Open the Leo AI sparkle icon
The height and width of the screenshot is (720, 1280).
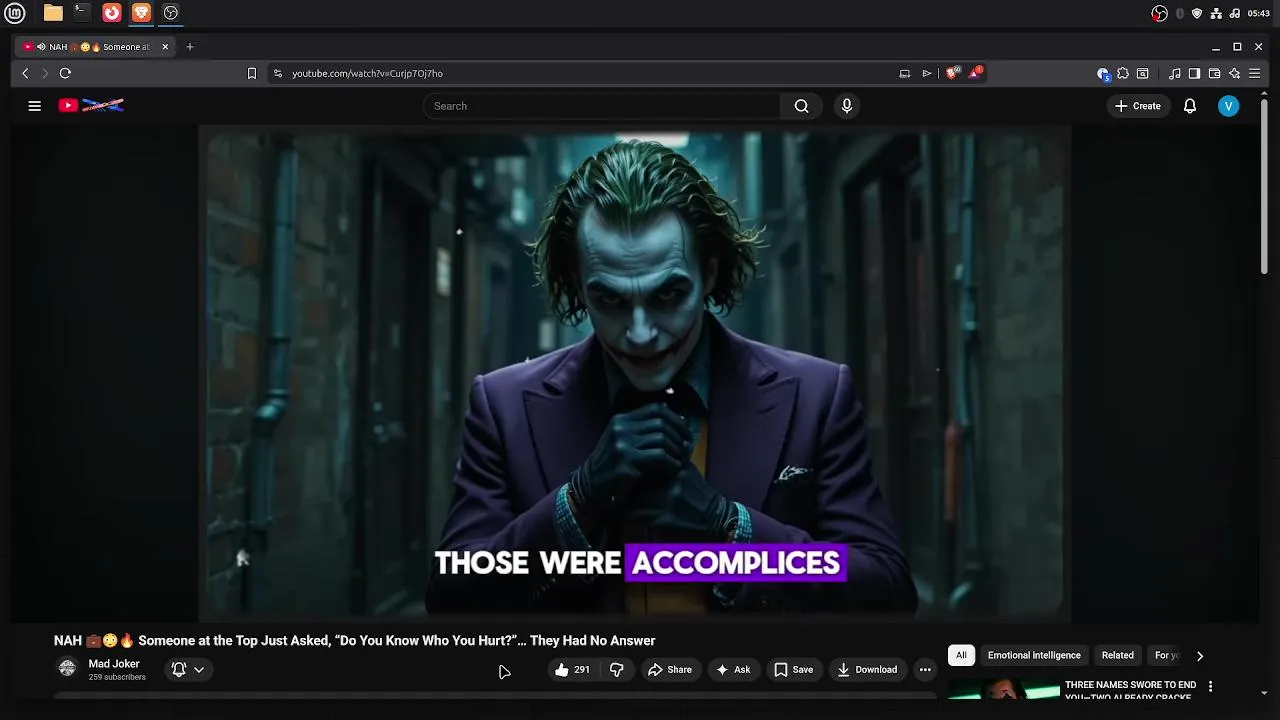1234,73
